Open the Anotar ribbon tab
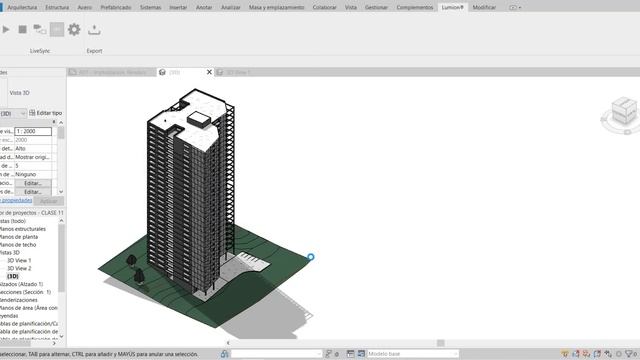The image size is (640, 360). [x=204, y=7]
